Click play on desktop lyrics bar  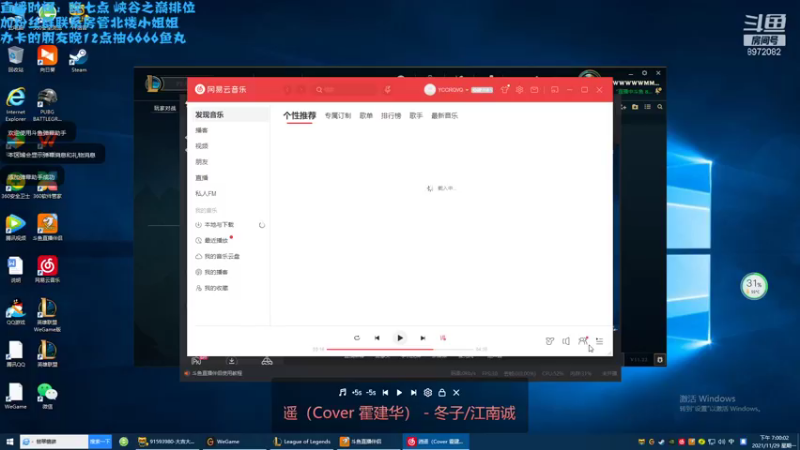(x=399, y=392)
